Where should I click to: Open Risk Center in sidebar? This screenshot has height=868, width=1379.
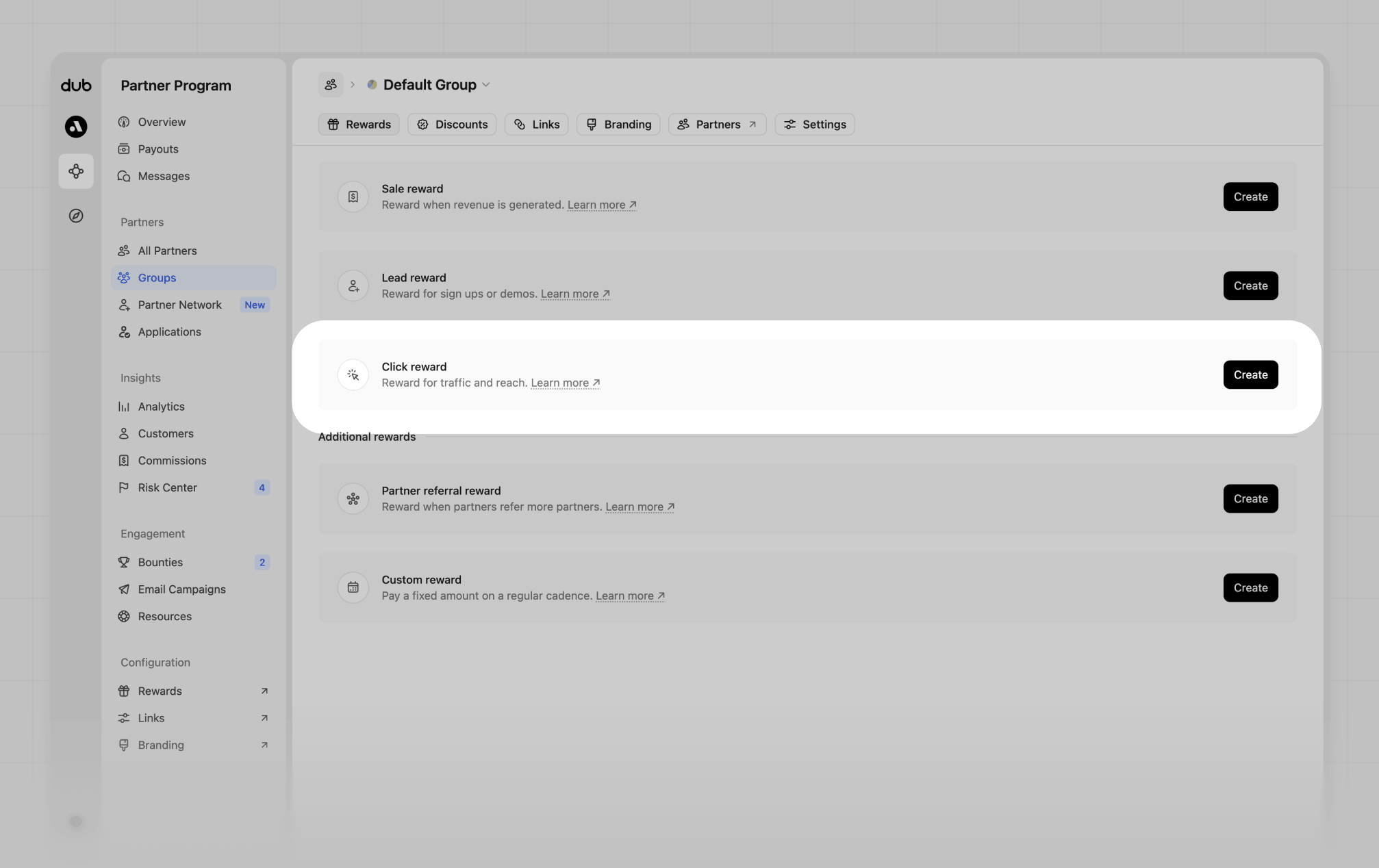tap(194, 487)
